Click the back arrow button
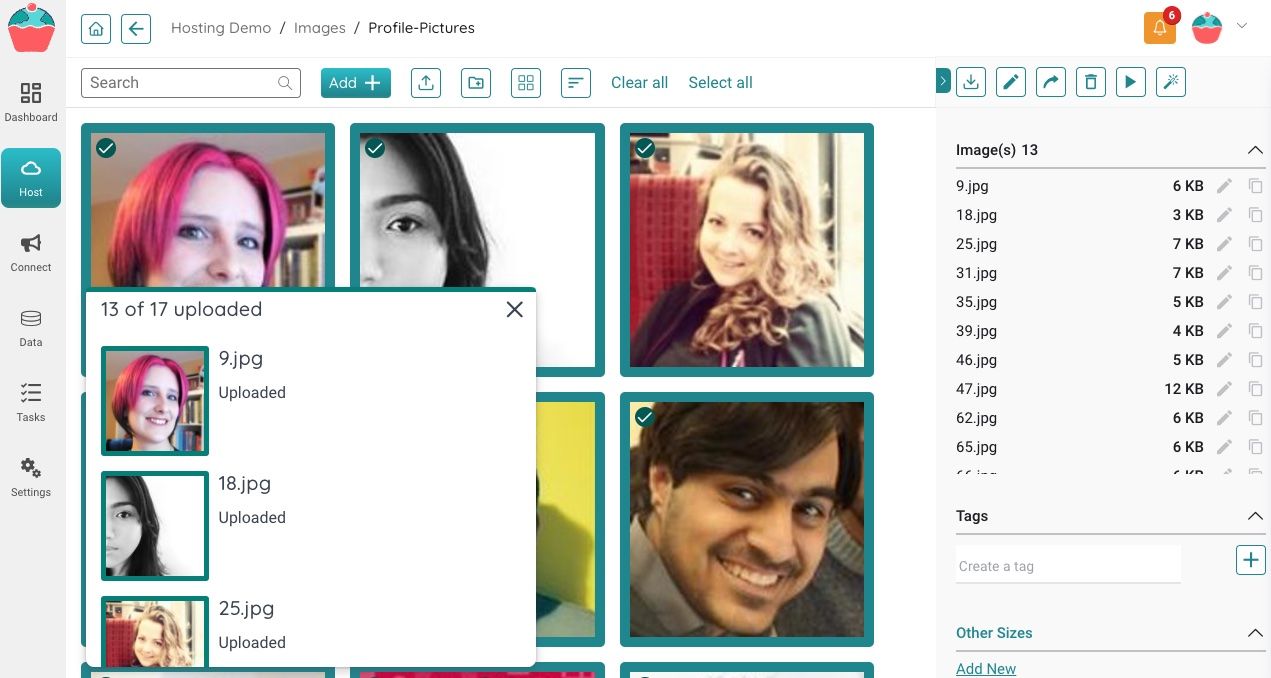This screenshot has height=678, width=1271. click(136, 29)
